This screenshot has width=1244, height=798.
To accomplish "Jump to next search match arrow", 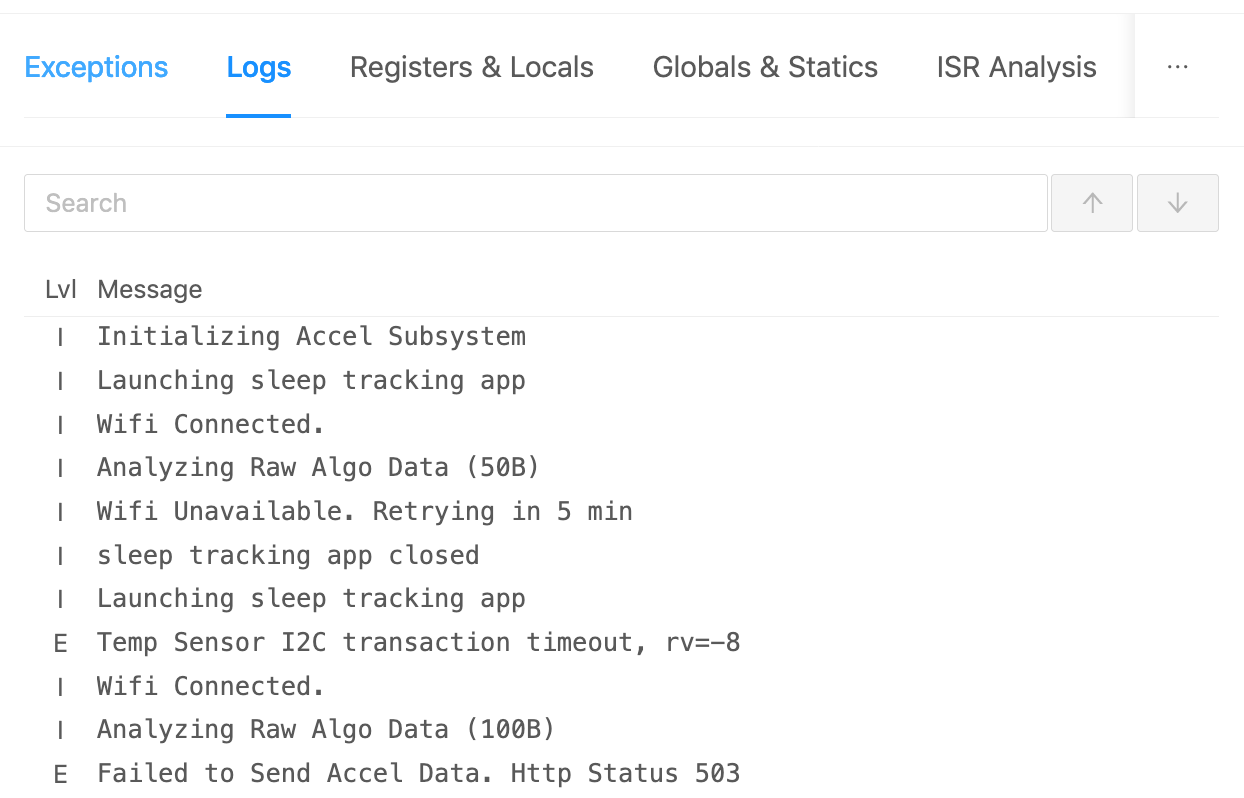I will point(1177,203).
